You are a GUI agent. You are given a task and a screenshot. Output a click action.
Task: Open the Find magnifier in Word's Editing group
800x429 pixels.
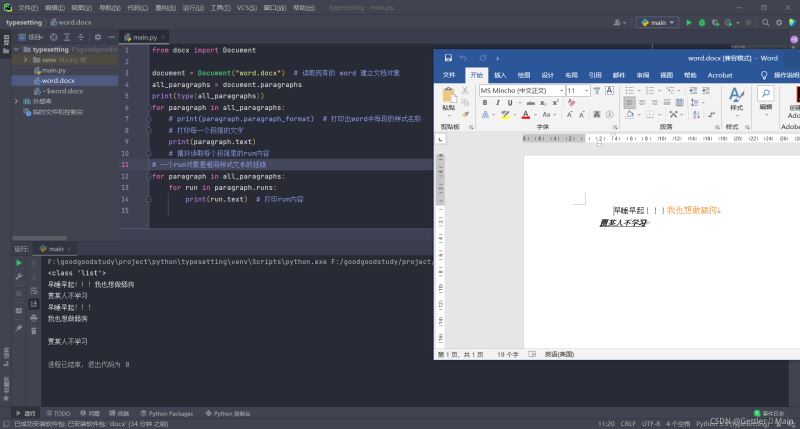pos(765,94)
